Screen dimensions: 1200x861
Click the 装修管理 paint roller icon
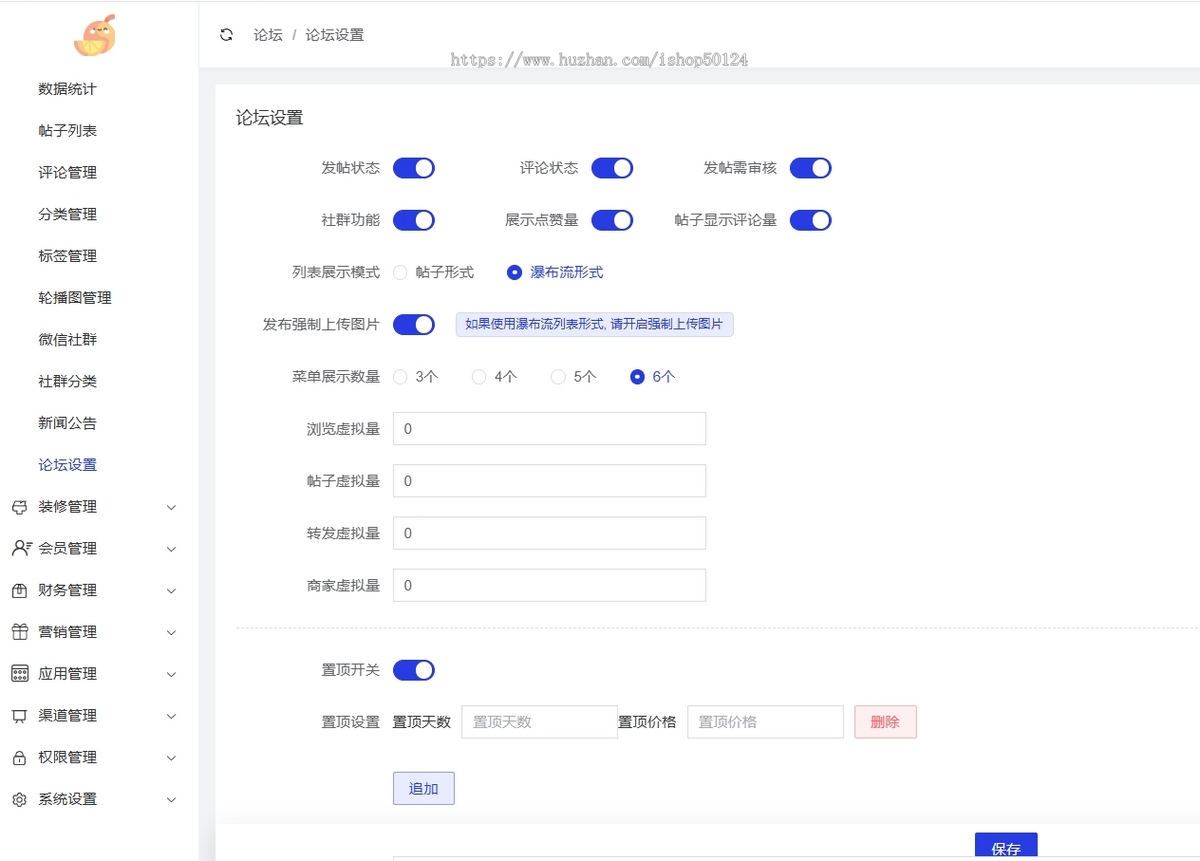(x=19, y=507)
